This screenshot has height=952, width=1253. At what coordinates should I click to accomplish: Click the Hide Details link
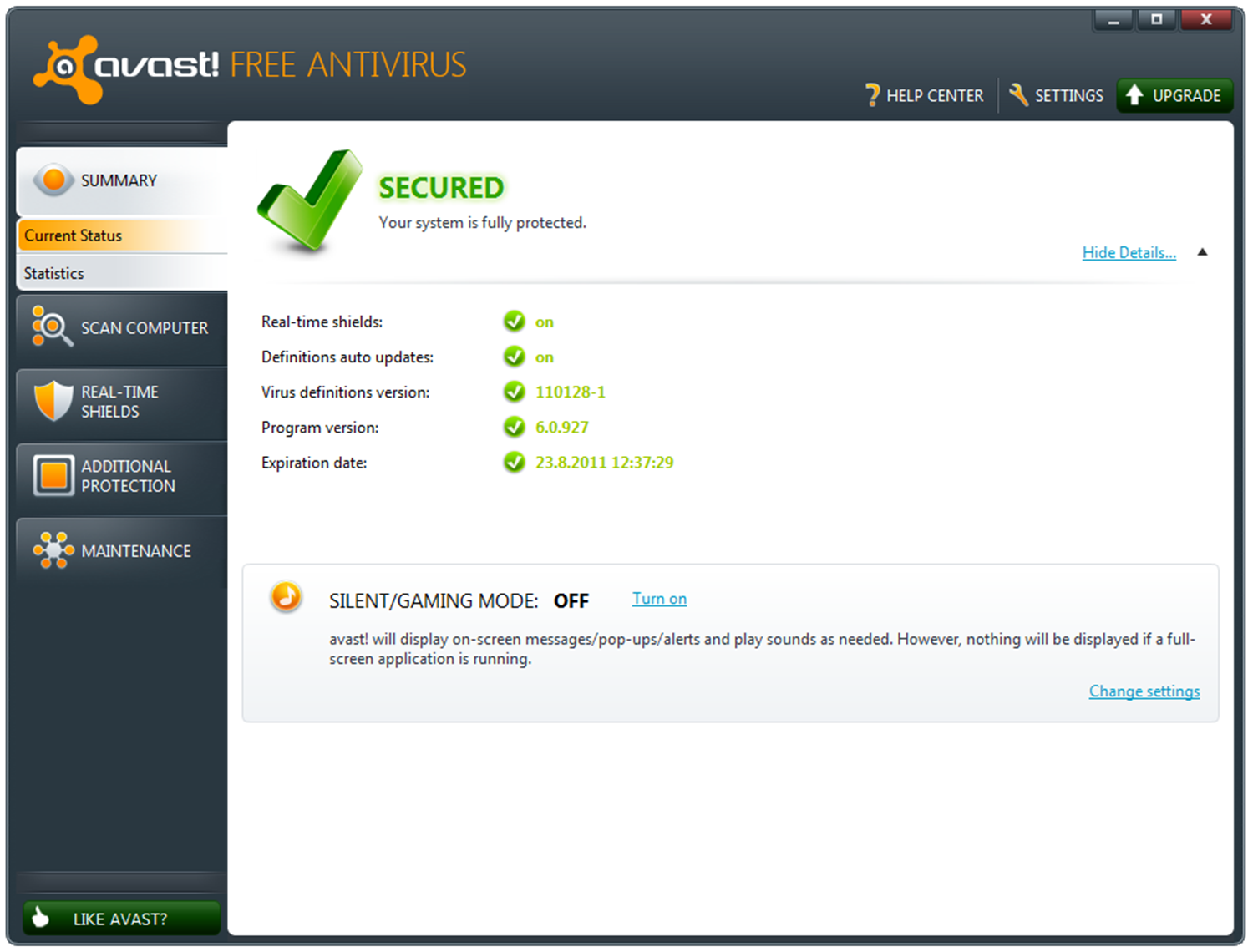[1129, 252]
